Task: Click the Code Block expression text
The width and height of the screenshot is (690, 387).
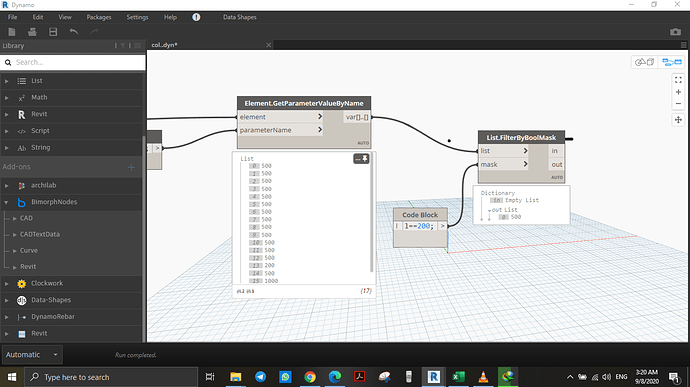Action: [419, 226]
